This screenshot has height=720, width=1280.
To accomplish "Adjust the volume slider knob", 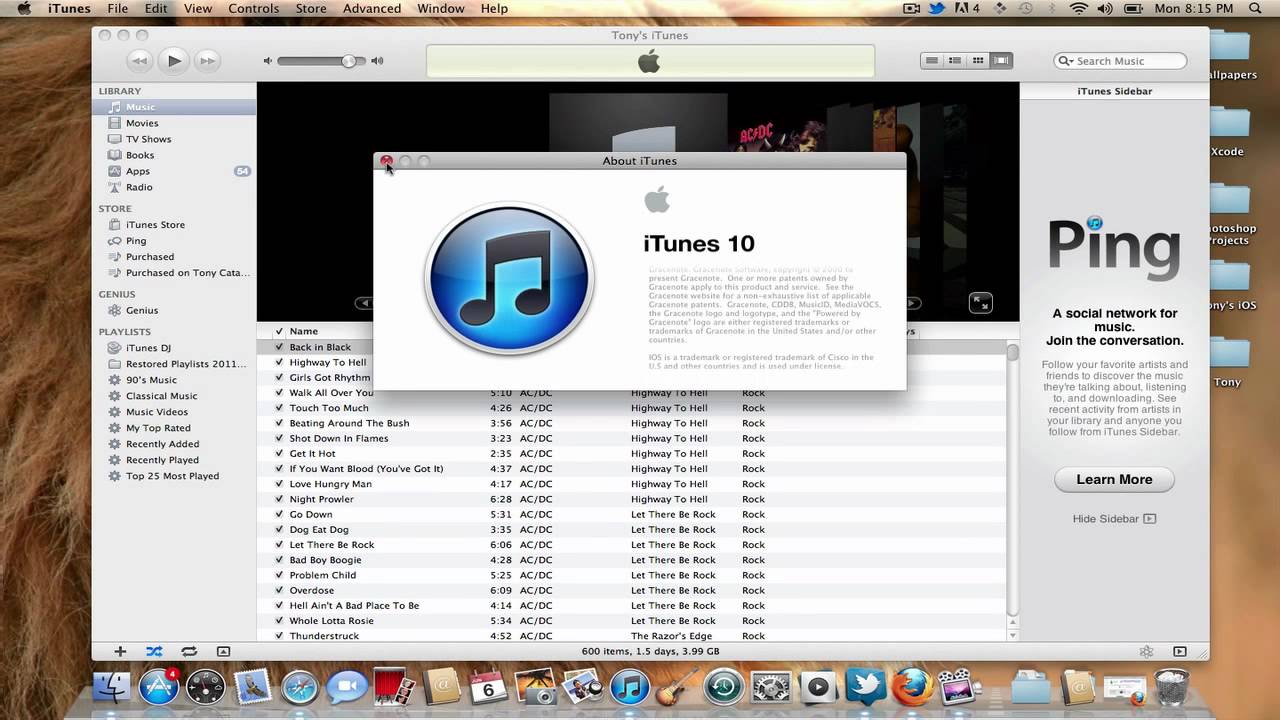I will point(349,61).
